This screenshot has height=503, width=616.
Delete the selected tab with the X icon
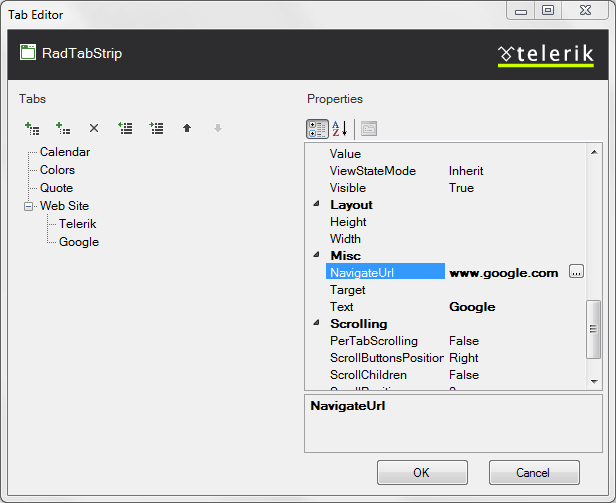point(94,128)
